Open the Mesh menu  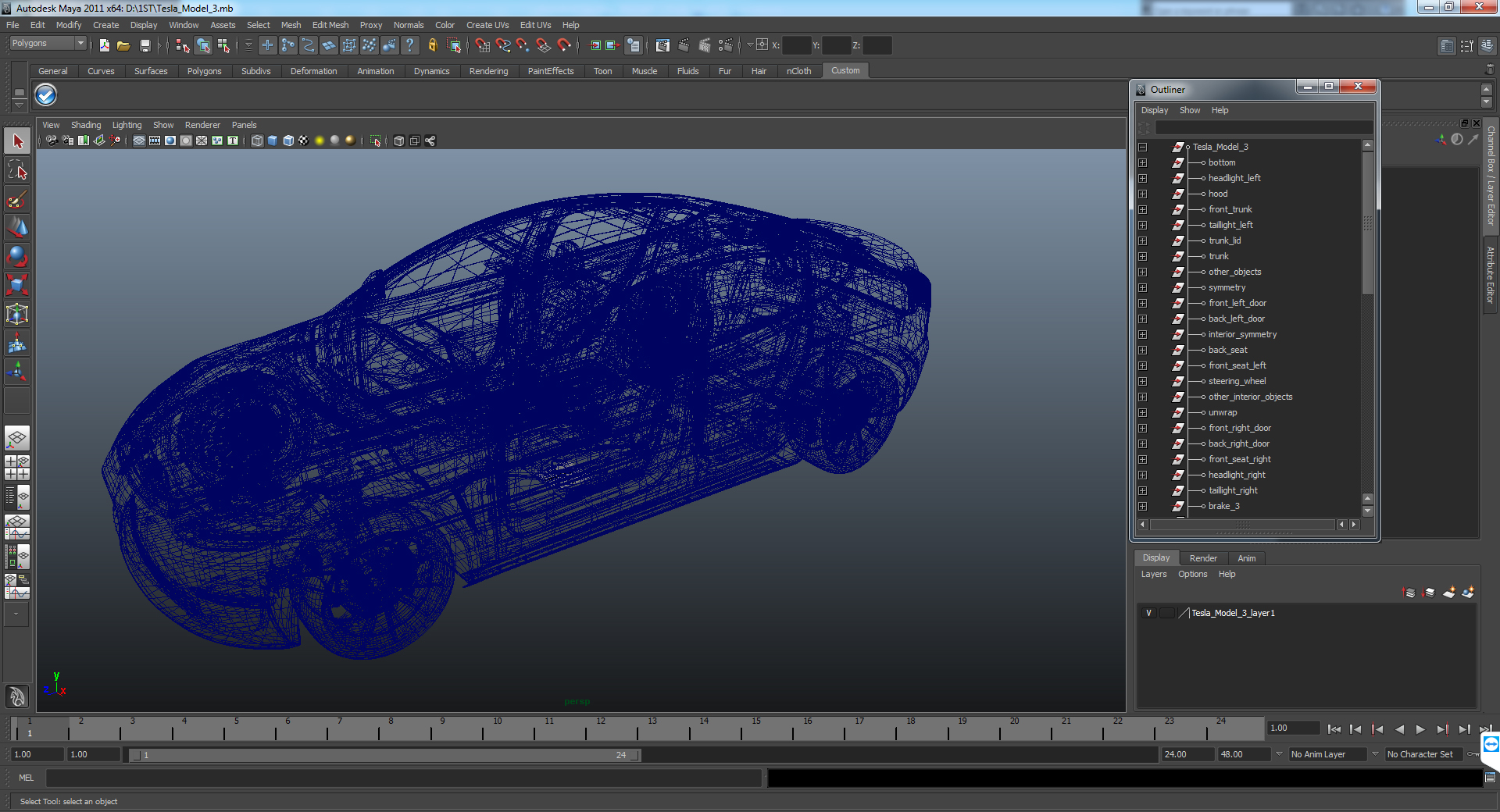(x=291, y=24)
